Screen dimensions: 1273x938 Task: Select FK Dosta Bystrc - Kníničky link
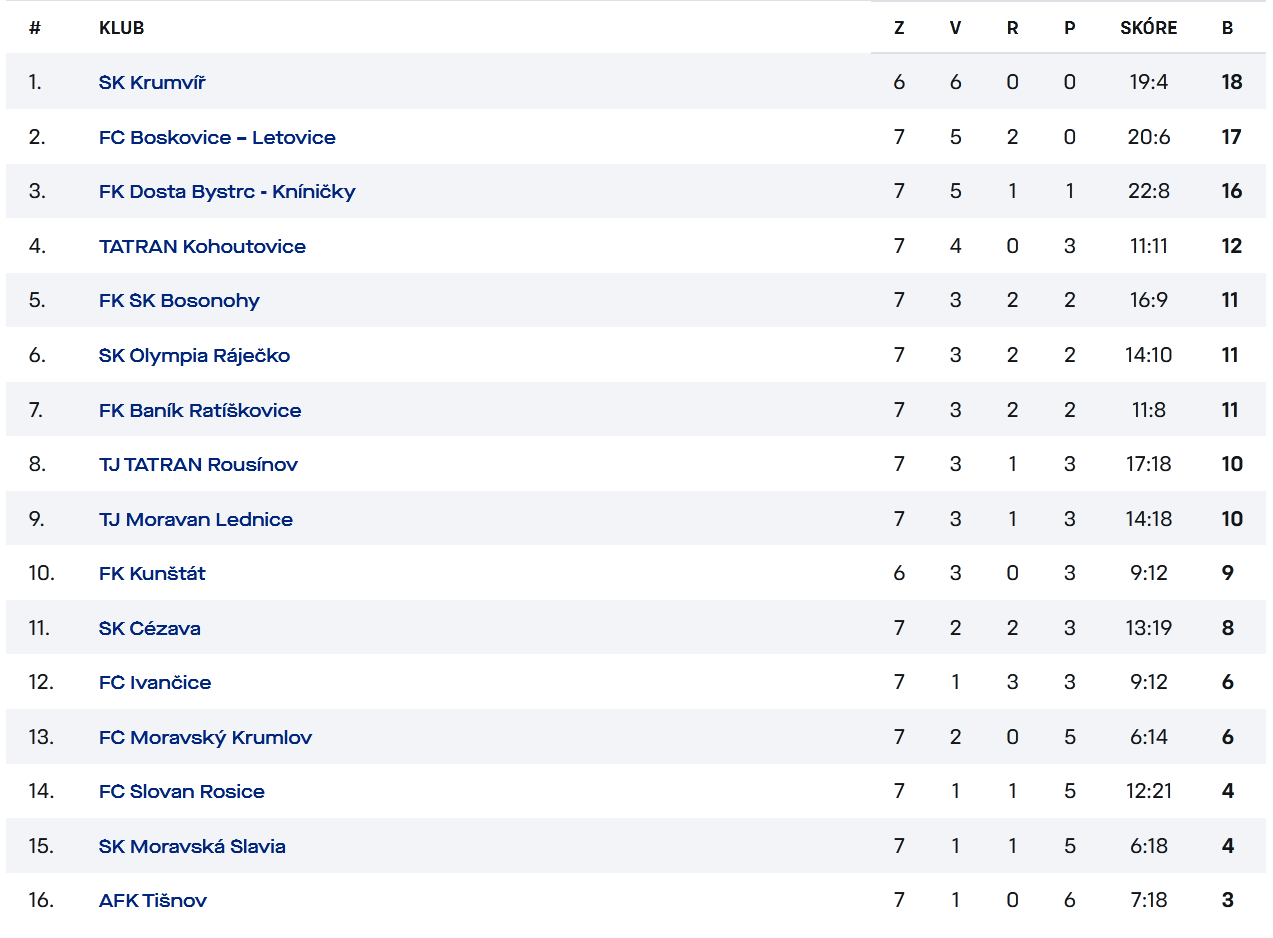227,191
